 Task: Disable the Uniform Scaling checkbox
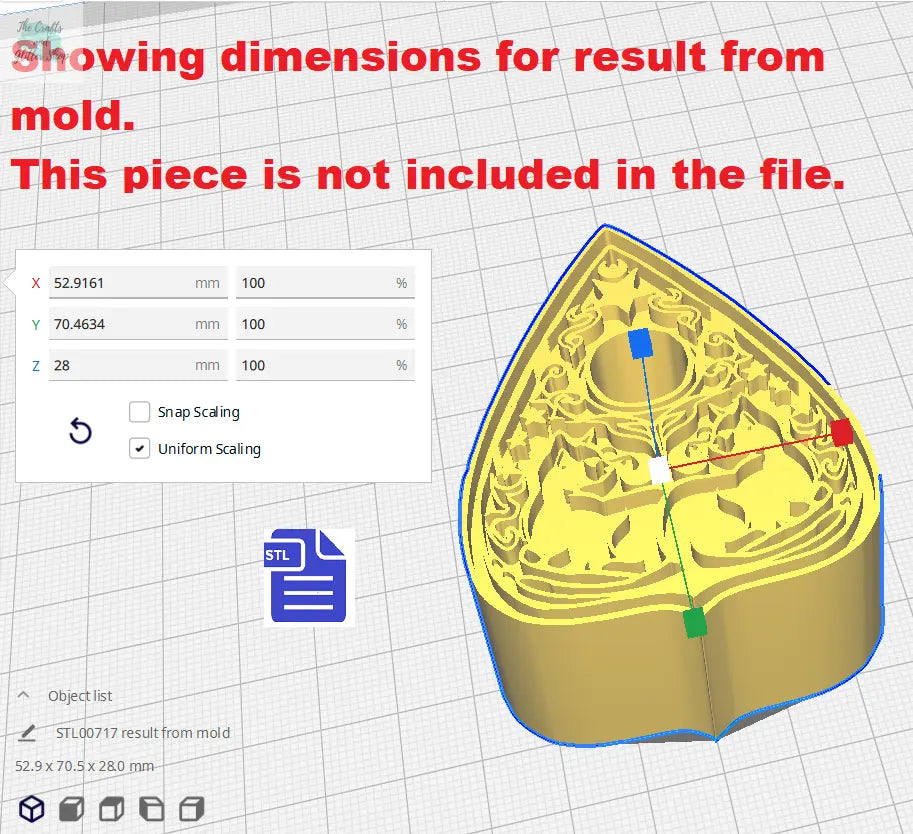[x=140, y=449]
